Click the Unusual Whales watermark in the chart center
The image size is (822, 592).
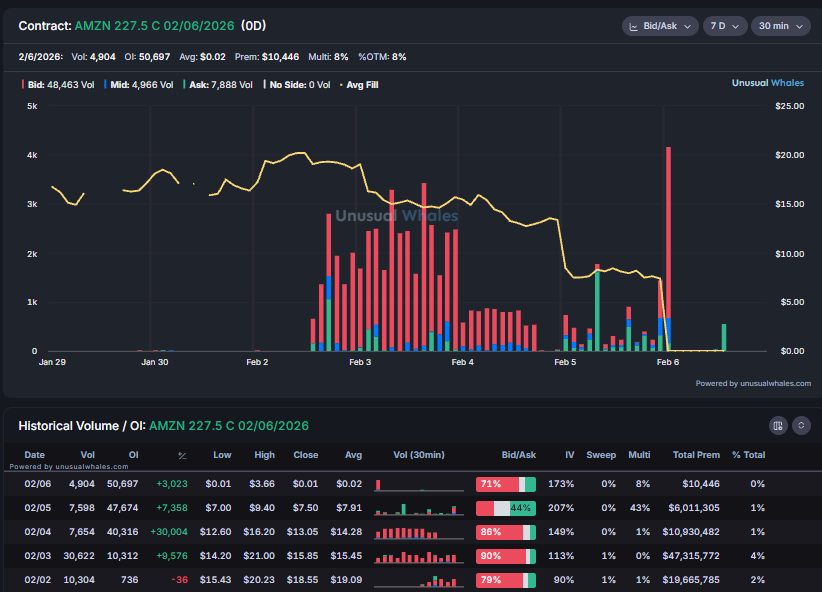coord(397,215)
